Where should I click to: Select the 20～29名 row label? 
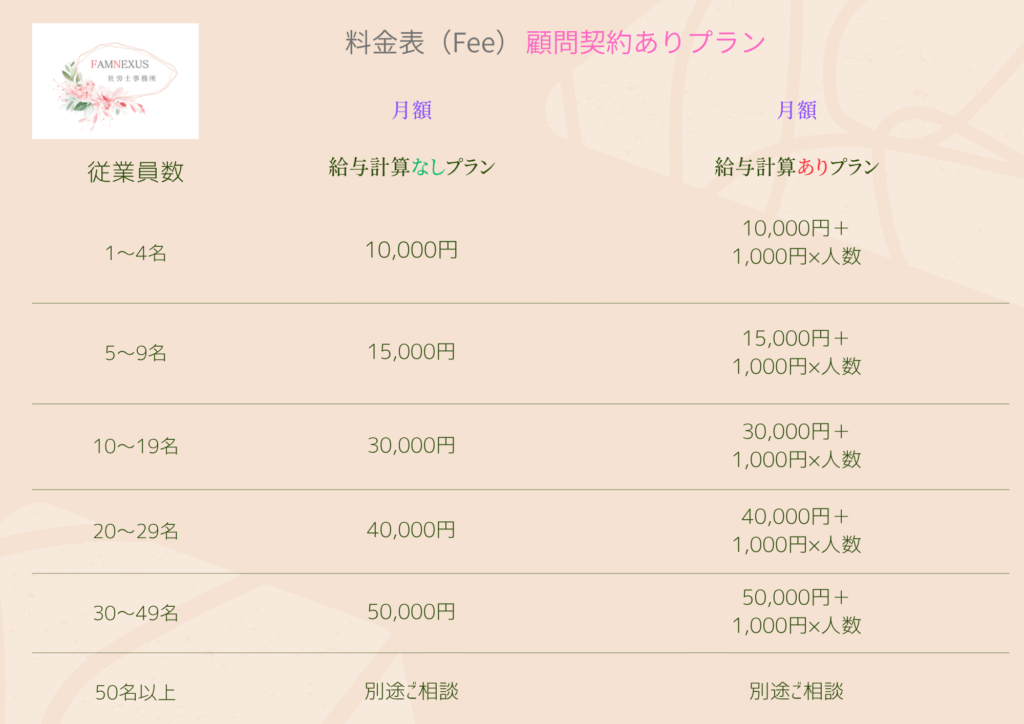pos(136,532)
